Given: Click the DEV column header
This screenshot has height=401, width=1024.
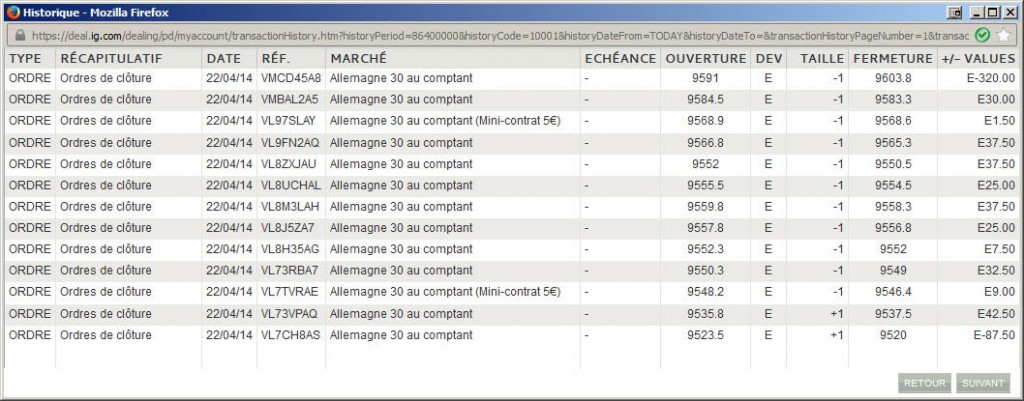Looking at the screenshot, I should click(x=769, y=58).
